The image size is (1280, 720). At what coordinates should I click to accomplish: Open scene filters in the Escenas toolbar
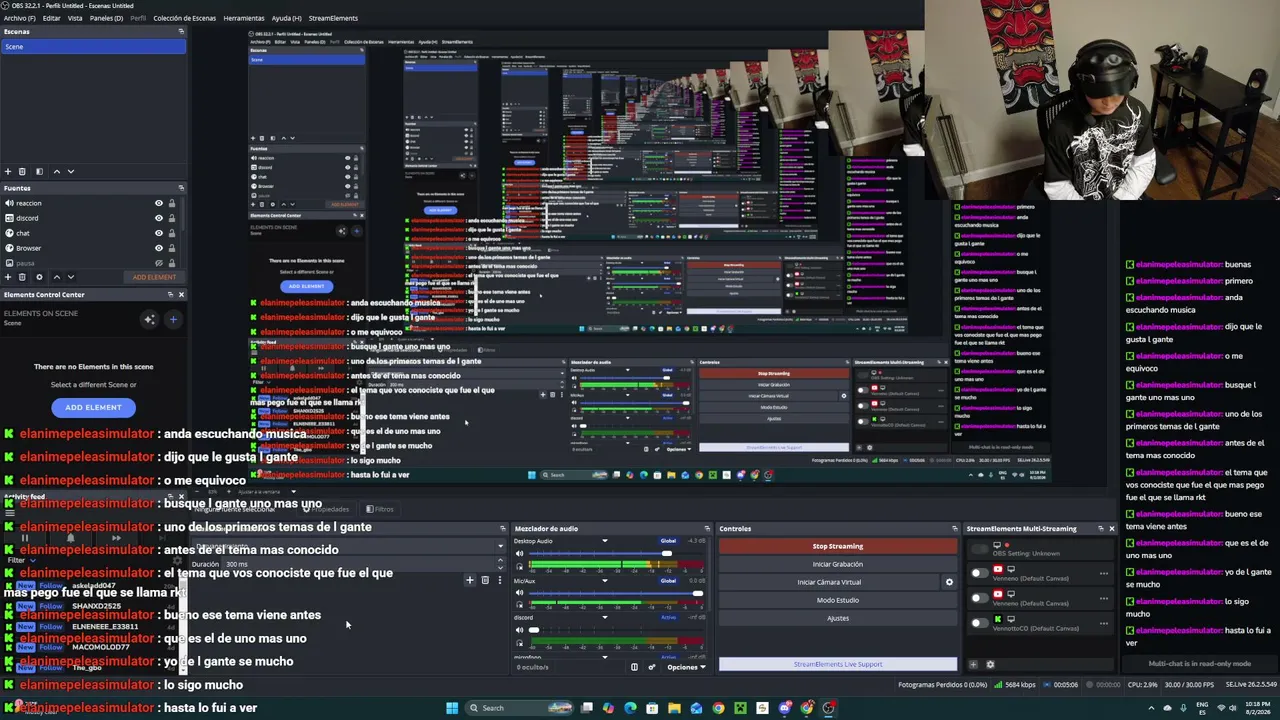(39, 171)
